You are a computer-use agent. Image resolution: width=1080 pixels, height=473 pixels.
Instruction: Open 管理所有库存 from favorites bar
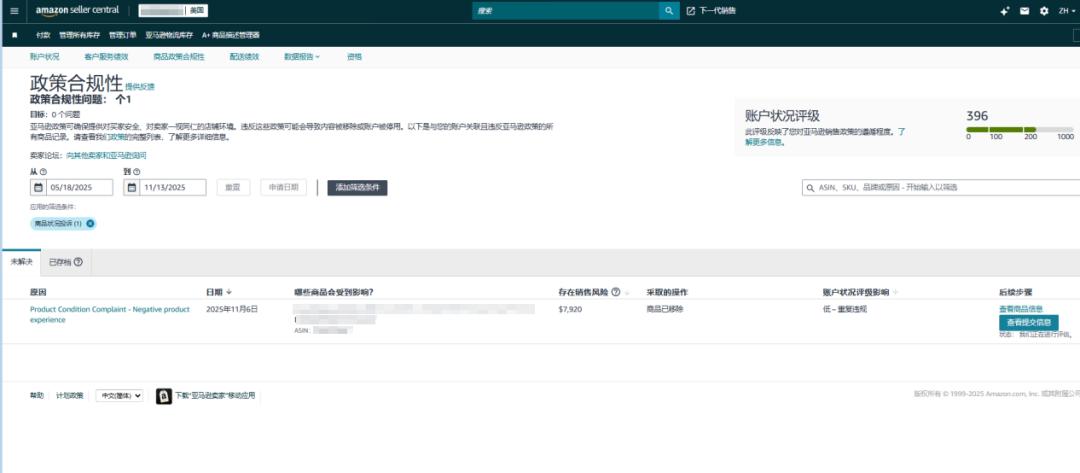point(79,35)
